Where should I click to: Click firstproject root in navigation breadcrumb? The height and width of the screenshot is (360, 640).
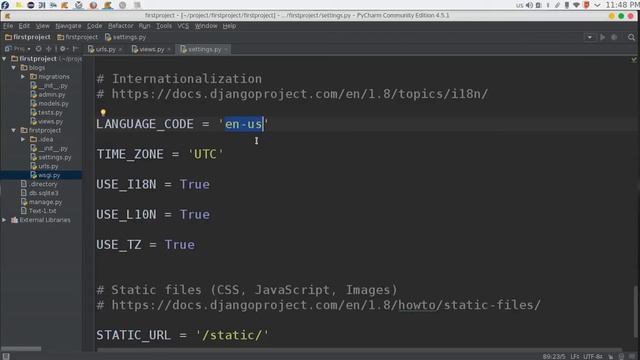(28, 37)
